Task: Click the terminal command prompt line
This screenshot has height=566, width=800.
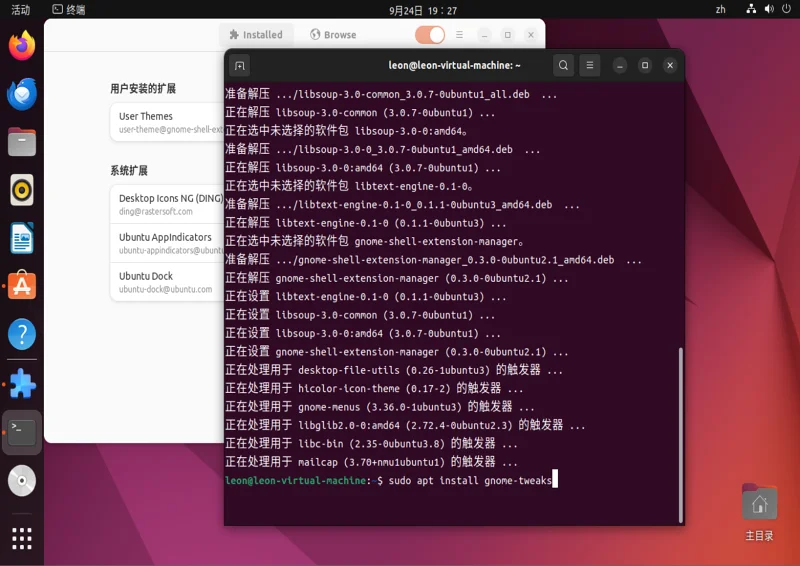Action: coord(391,480)
